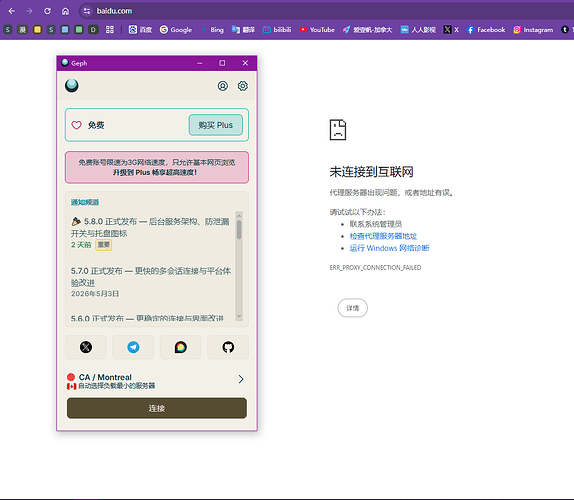Open the X bookmark in bookmarks bar
Viewport: 574px width, 500px height.
pyautogui.click(x=451, y=30)
